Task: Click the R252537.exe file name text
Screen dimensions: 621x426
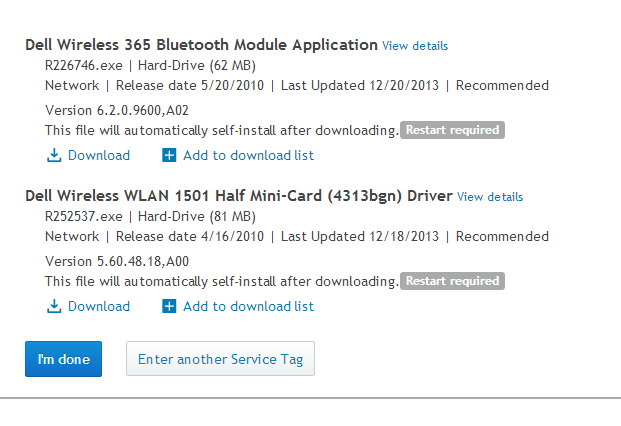Action: (x=84, y=216)
